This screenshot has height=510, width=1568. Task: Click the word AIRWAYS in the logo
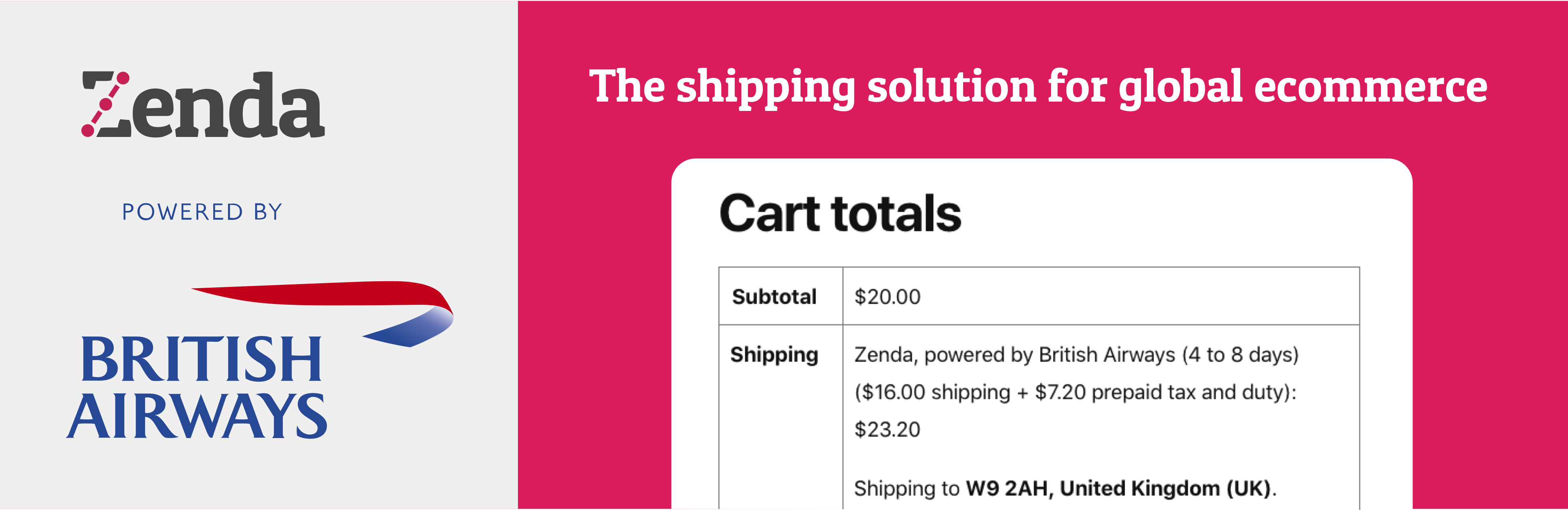point(197,416)
